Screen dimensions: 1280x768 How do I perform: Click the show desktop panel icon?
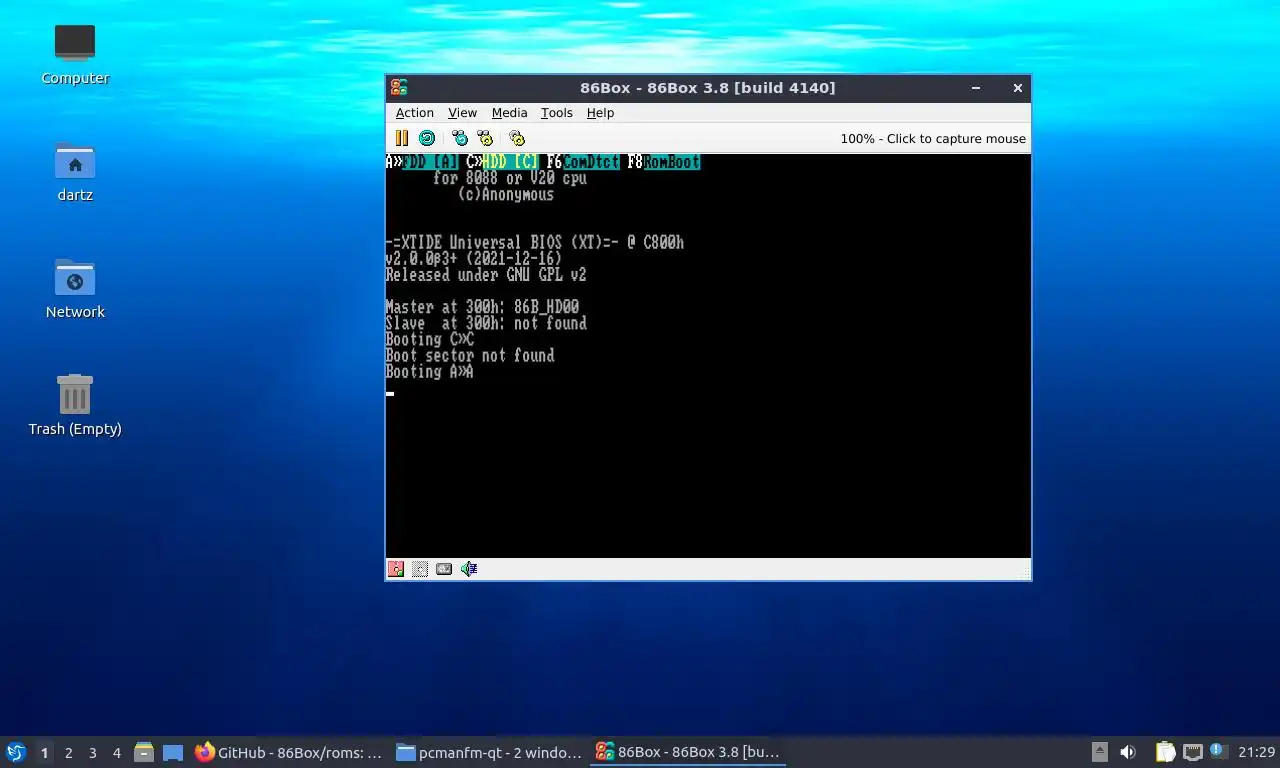point(173,752)
